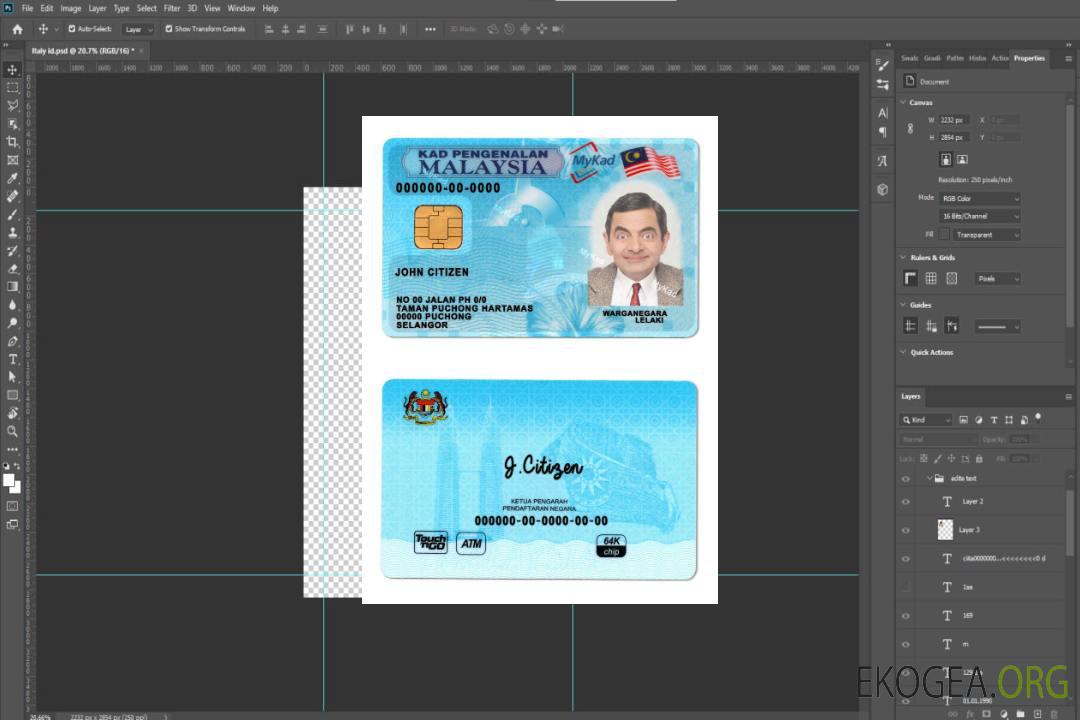Select the Move tool in the toolbox
This screenshot has height=720, width=1080.
tap(12, 70)
